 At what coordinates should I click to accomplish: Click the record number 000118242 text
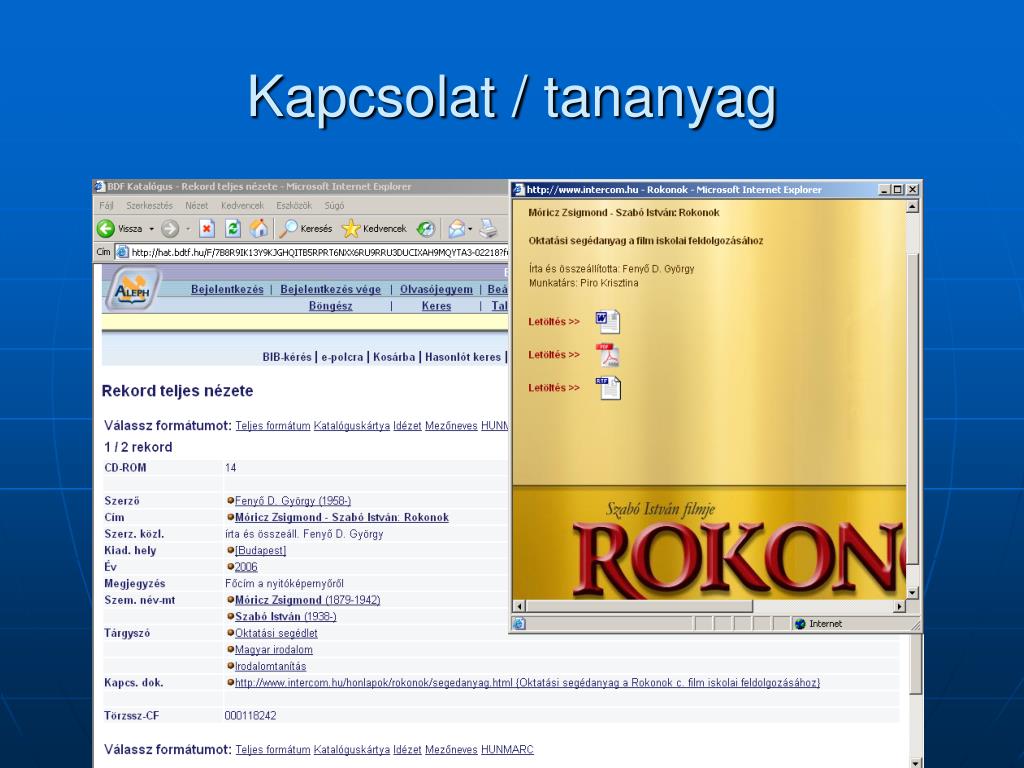tap(250, 716)
